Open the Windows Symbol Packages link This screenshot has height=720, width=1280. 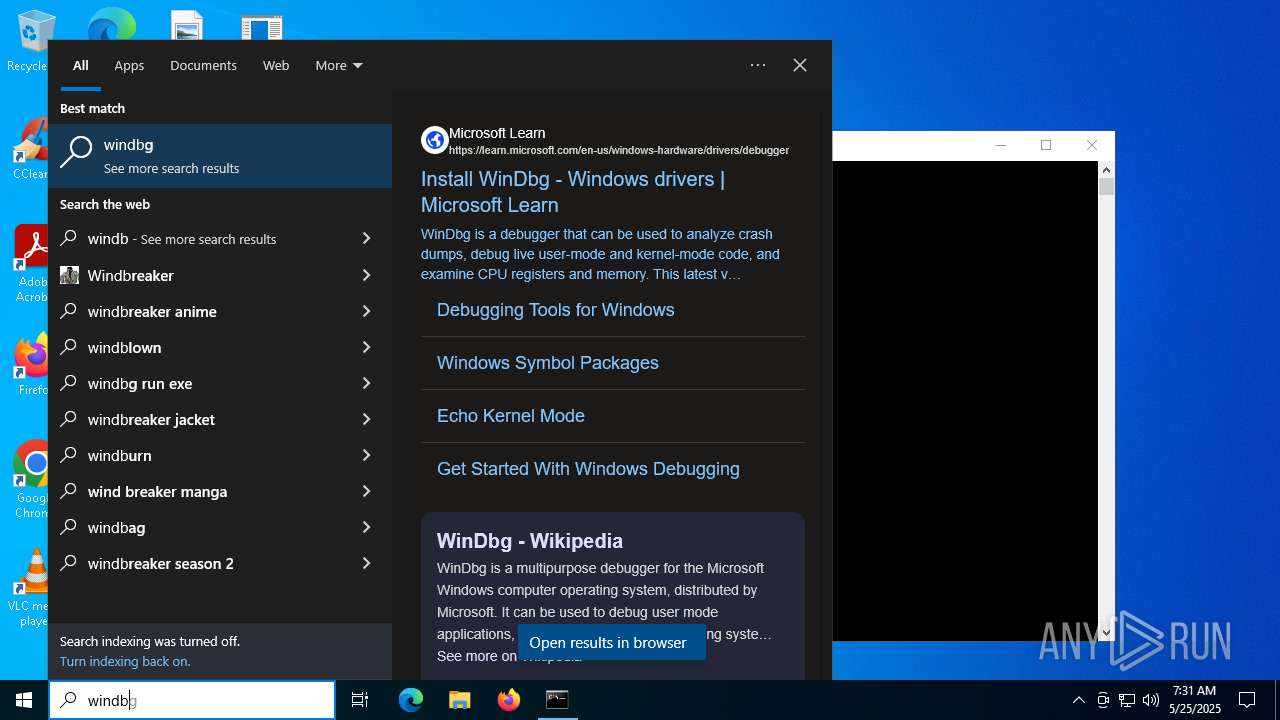(547, 363)
